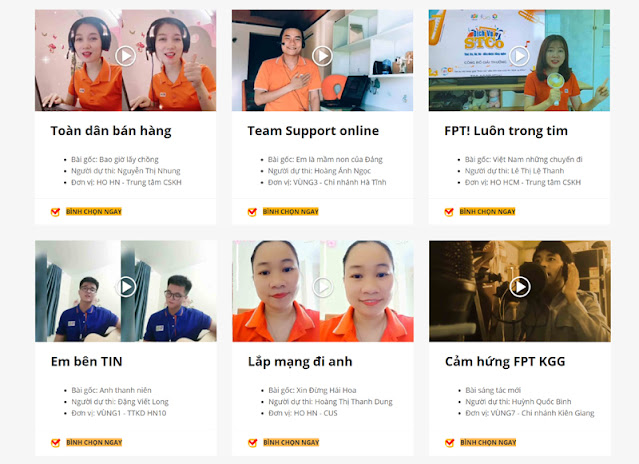Play the FPT! Luôn trong tim video
This screenshot has width=639, height=464.
(x=519, y=56)
